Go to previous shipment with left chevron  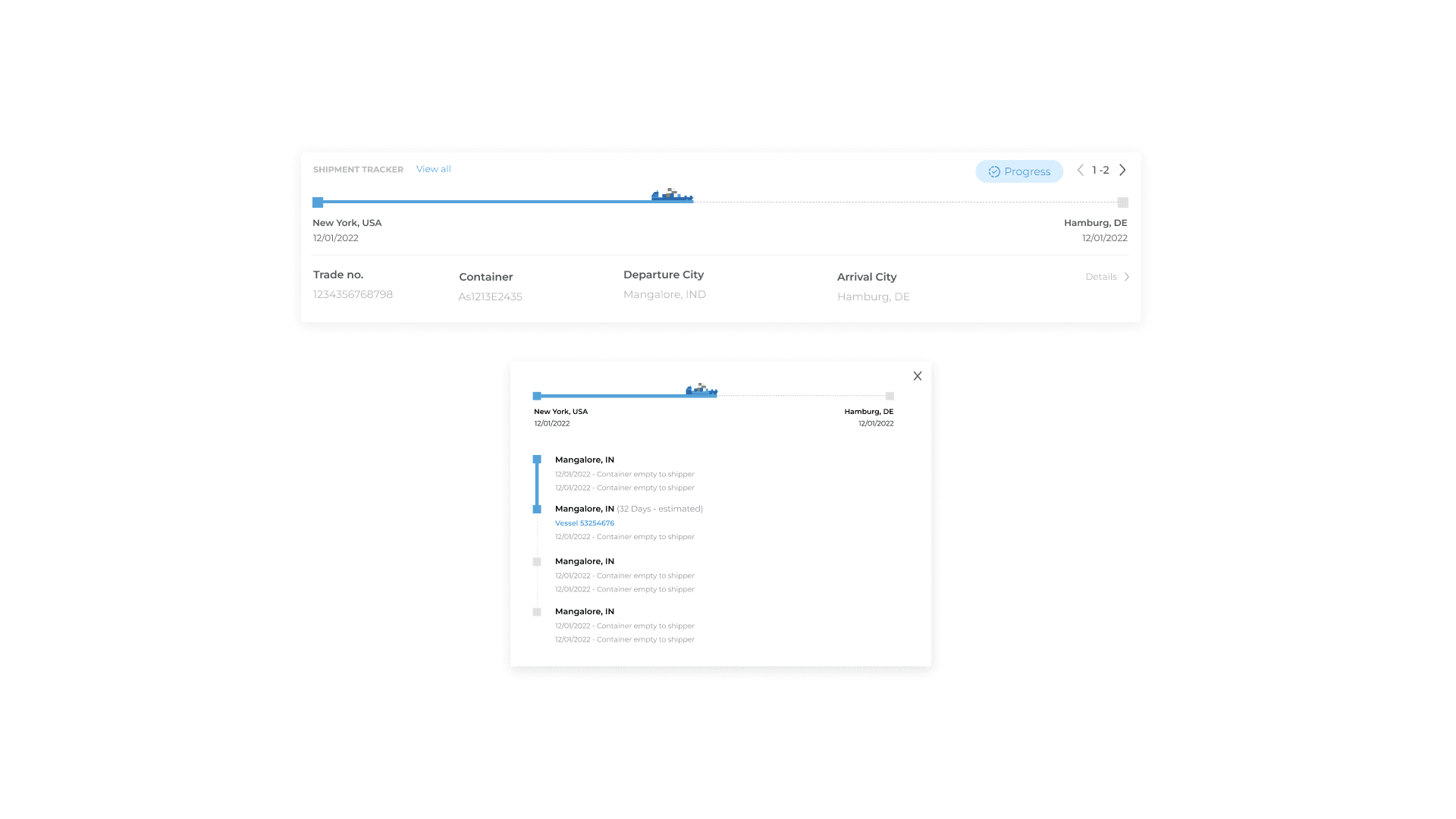coord(1081,170)
